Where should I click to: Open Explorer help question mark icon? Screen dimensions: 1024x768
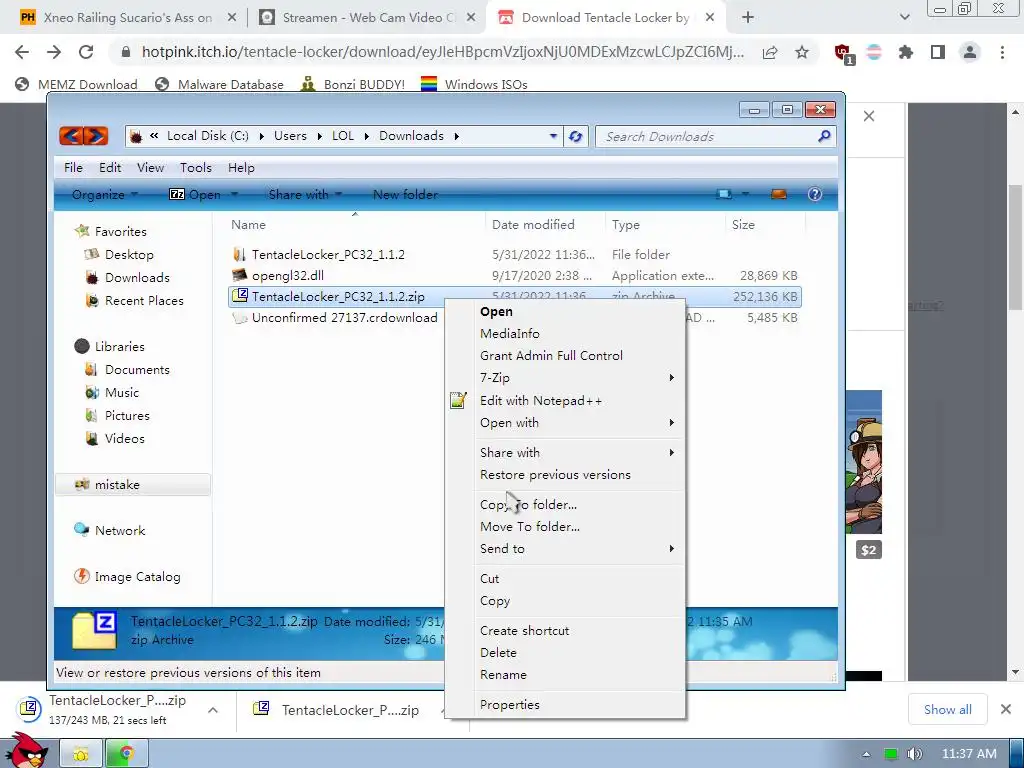[814, 194]
